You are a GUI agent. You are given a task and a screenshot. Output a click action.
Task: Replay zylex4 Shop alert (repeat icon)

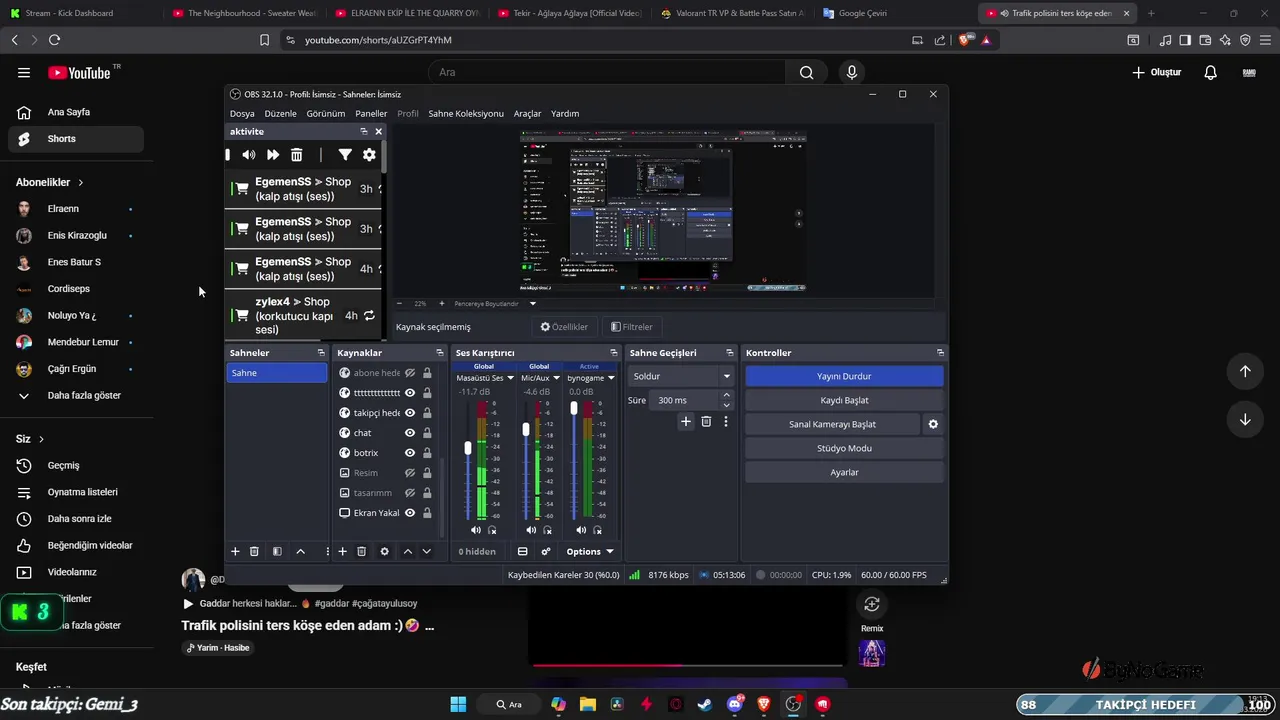click(x=369, y=315)
